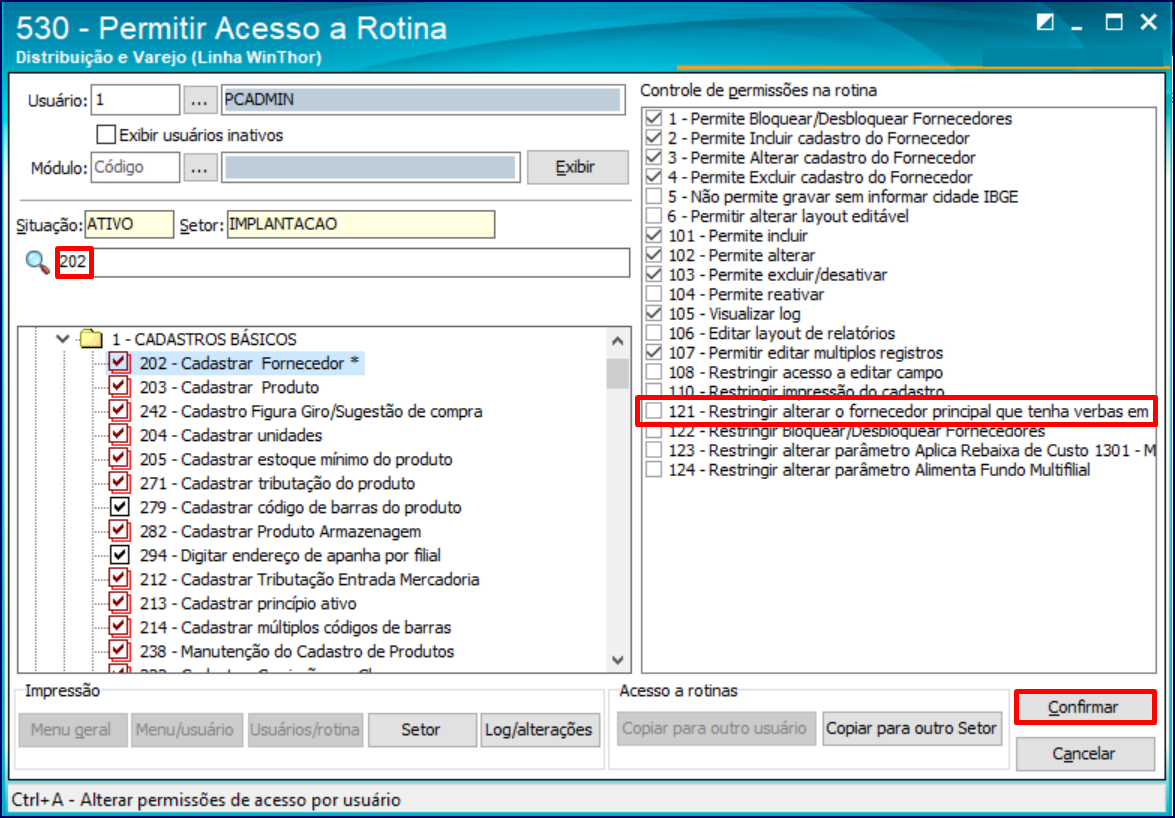The image size is (1175, 818).
Task: Click permission text 107 - editar multiplos registros
Action: (805, 352)
